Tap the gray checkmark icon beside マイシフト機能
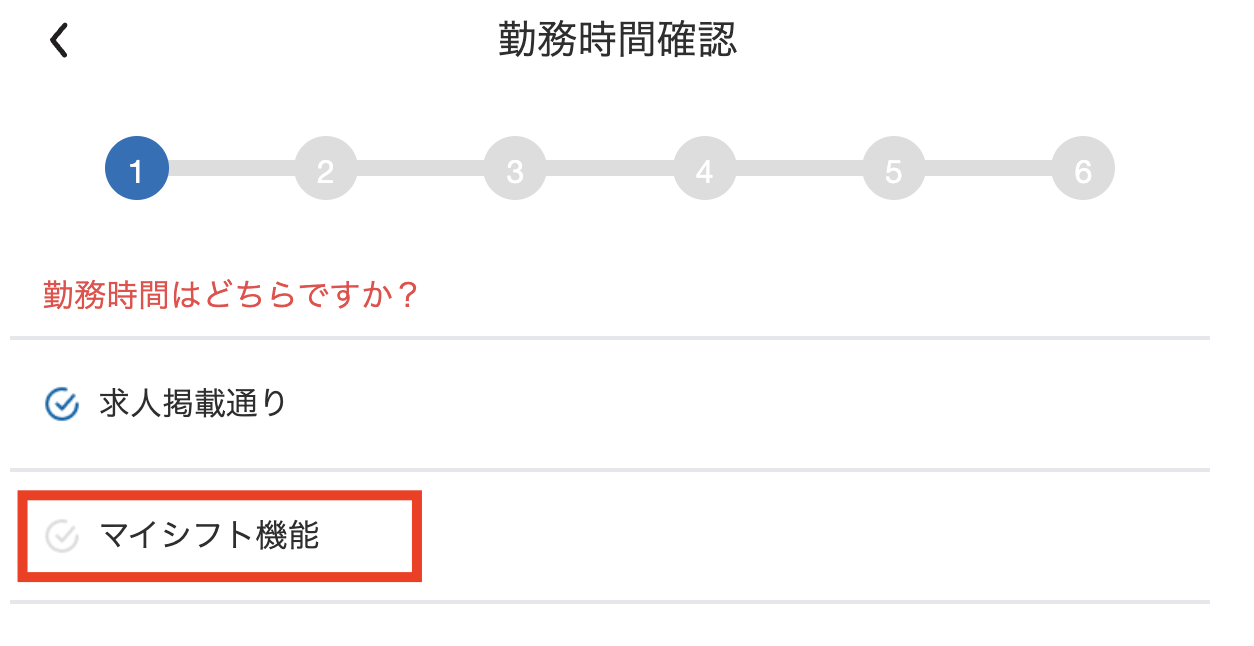This screenshot has height=646, width=1254. pos(62,536)
